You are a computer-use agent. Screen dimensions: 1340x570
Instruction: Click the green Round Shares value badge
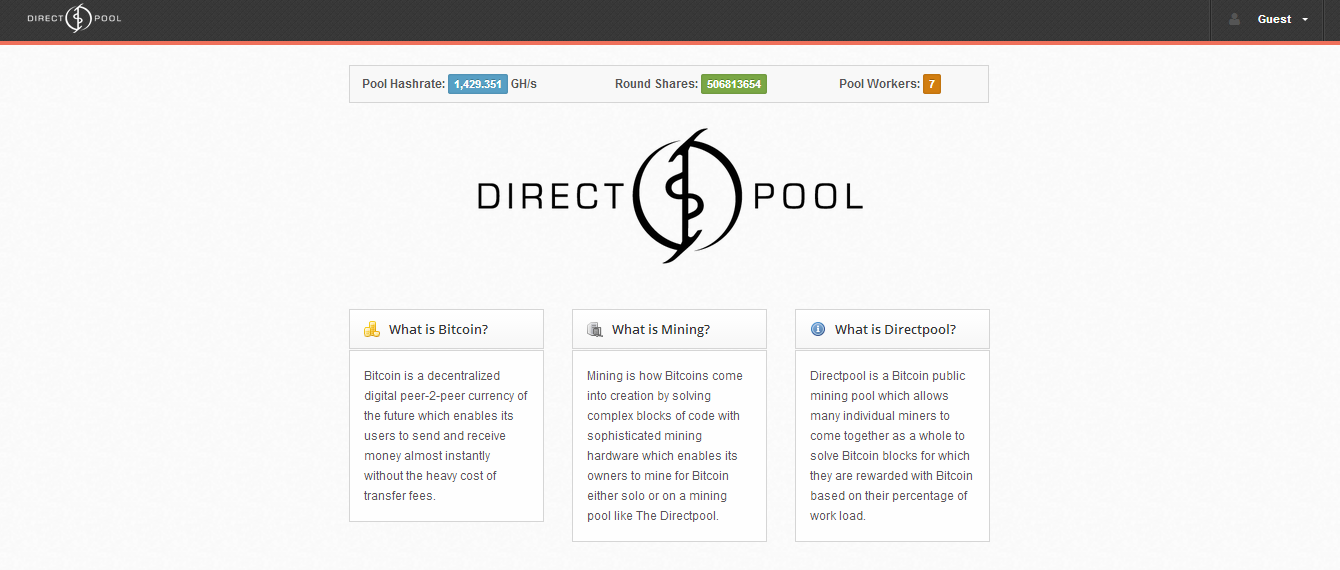733,84
